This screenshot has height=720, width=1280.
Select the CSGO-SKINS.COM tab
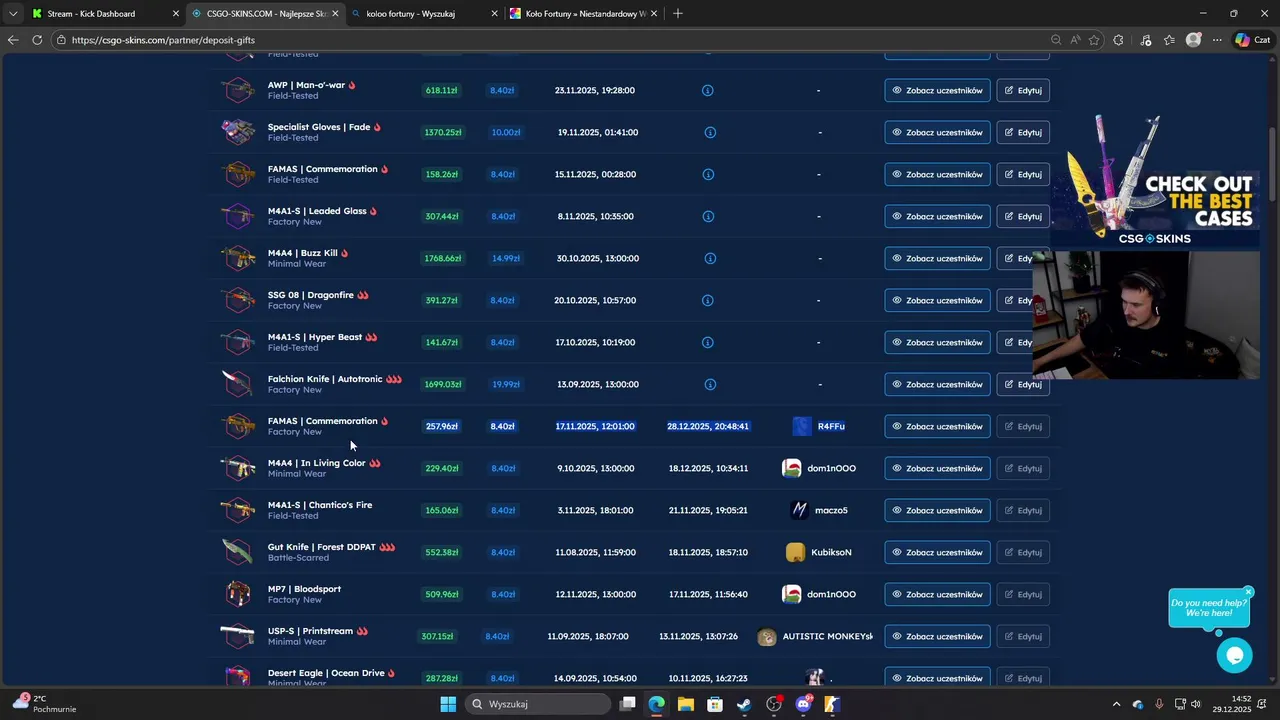click(x=265, y=13)
